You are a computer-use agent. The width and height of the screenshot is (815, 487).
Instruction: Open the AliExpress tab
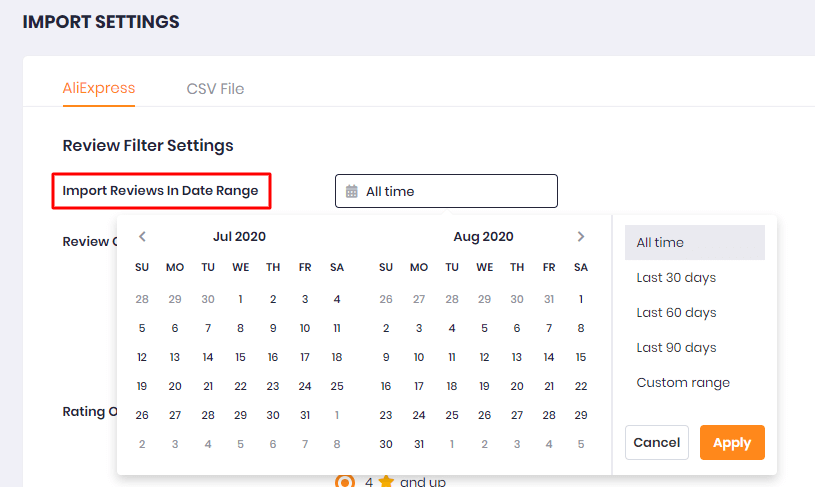point(99,88)
